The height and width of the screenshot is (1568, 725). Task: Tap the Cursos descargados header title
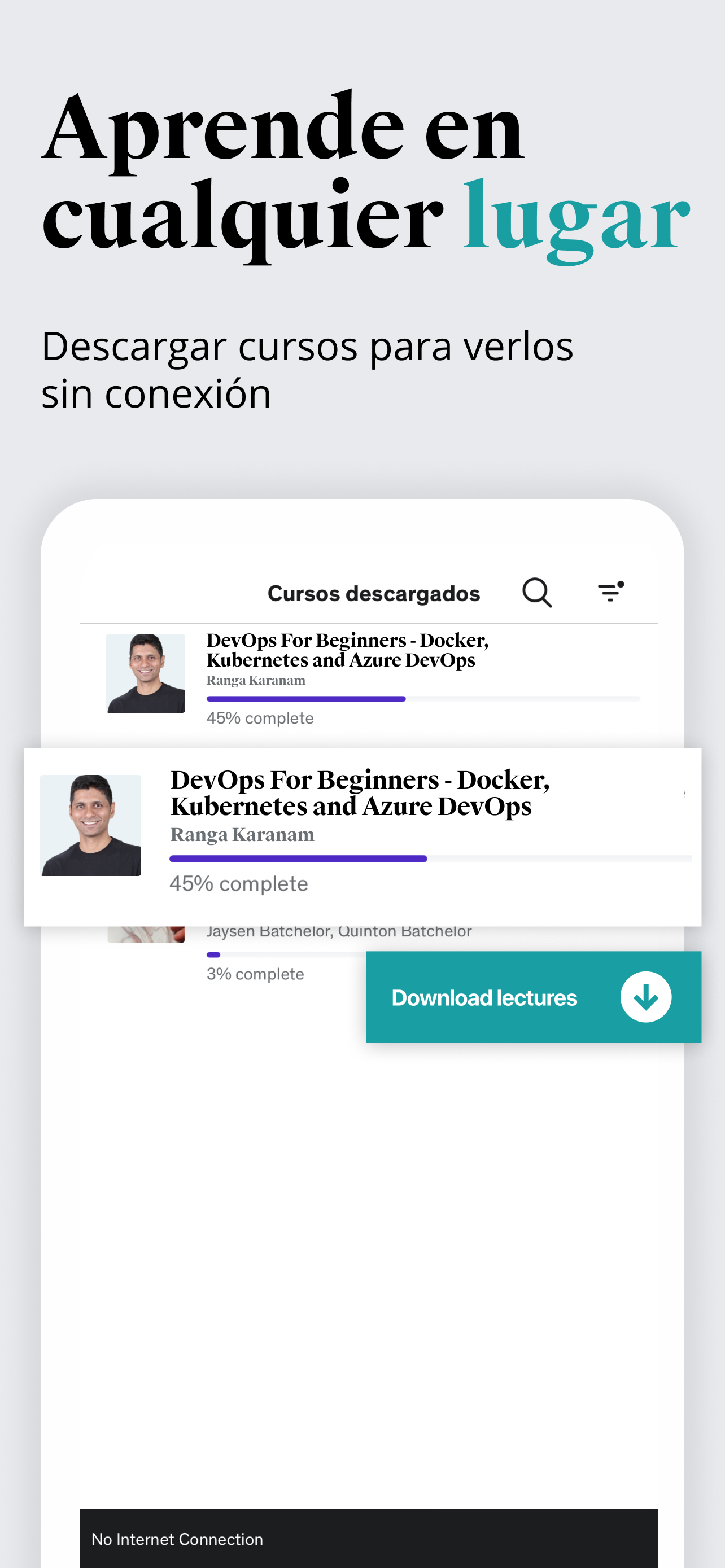click(374, 593)
